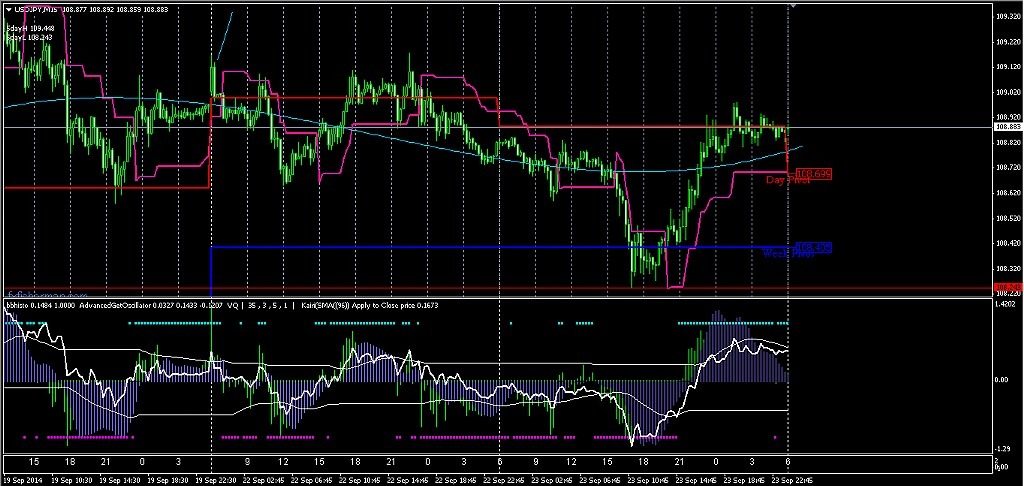Click the 1.4202 value on oscillator scale
This screenshot has height=486, width=1024.
[x=1008, y=303]
